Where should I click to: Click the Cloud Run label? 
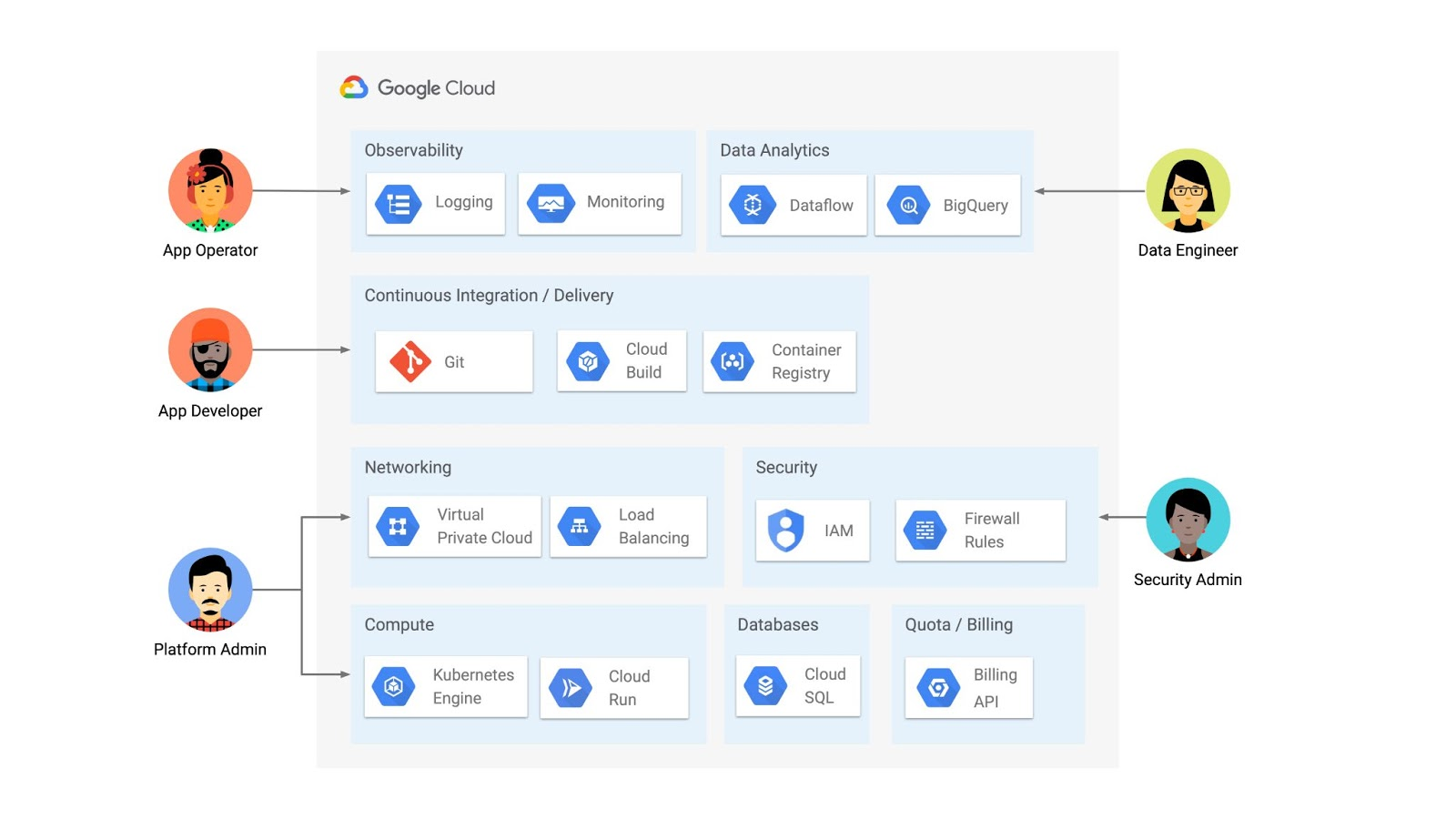(629, 688)
